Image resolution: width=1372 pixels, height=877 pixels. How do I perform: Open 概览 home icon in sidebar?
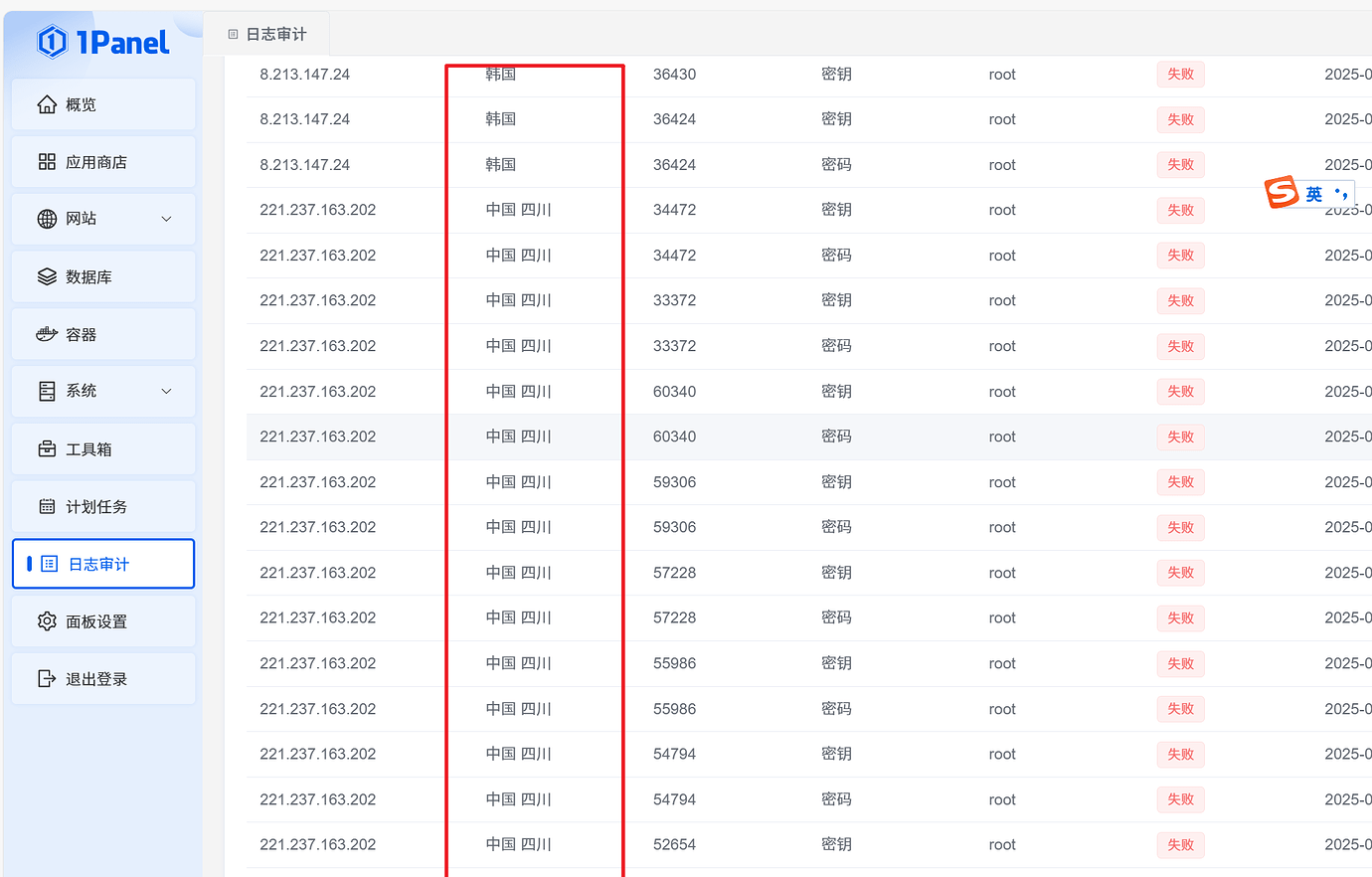coord(47,104)
